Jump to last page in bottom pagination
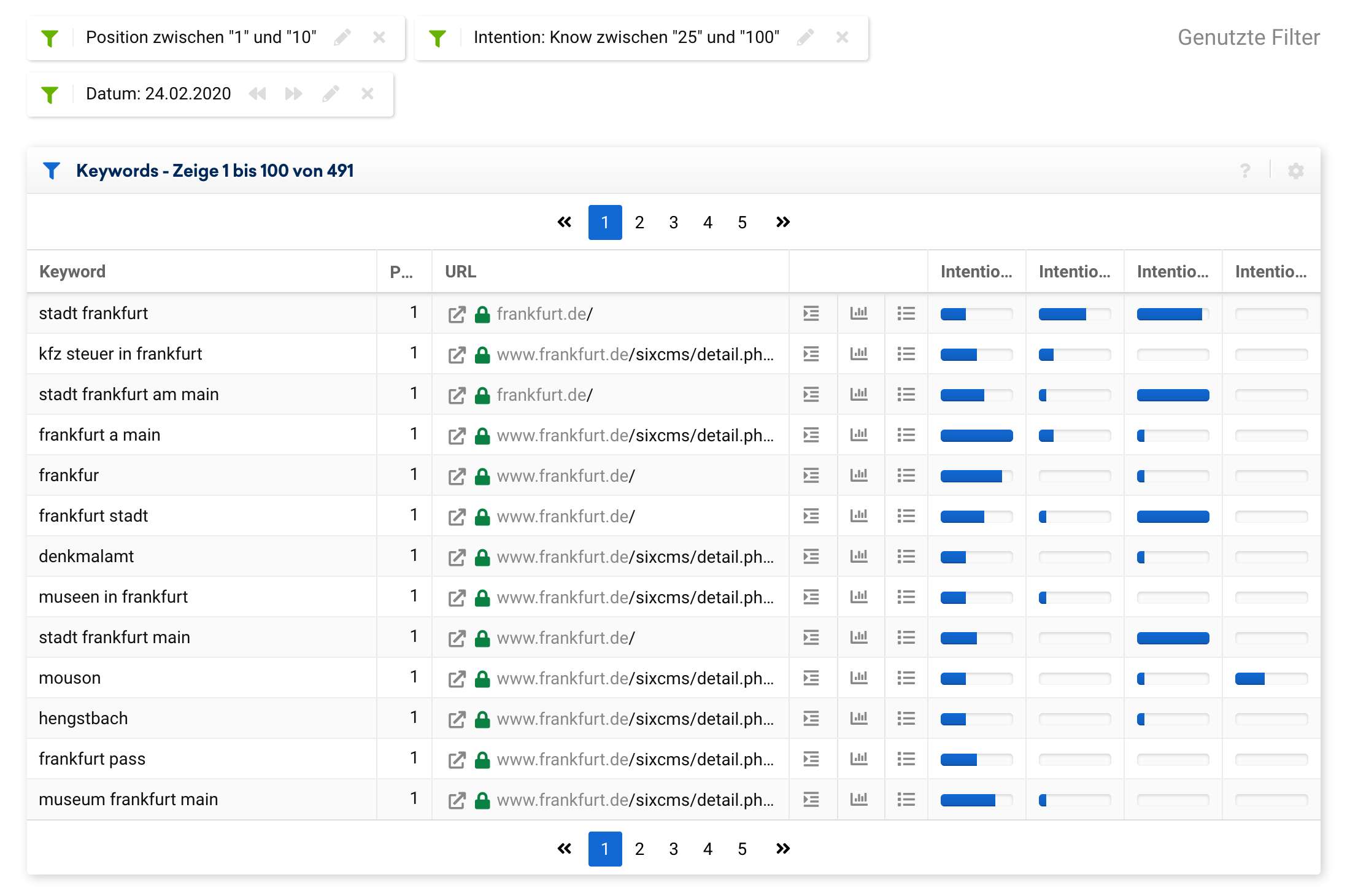1350x896 pixels. pos(783,849)
